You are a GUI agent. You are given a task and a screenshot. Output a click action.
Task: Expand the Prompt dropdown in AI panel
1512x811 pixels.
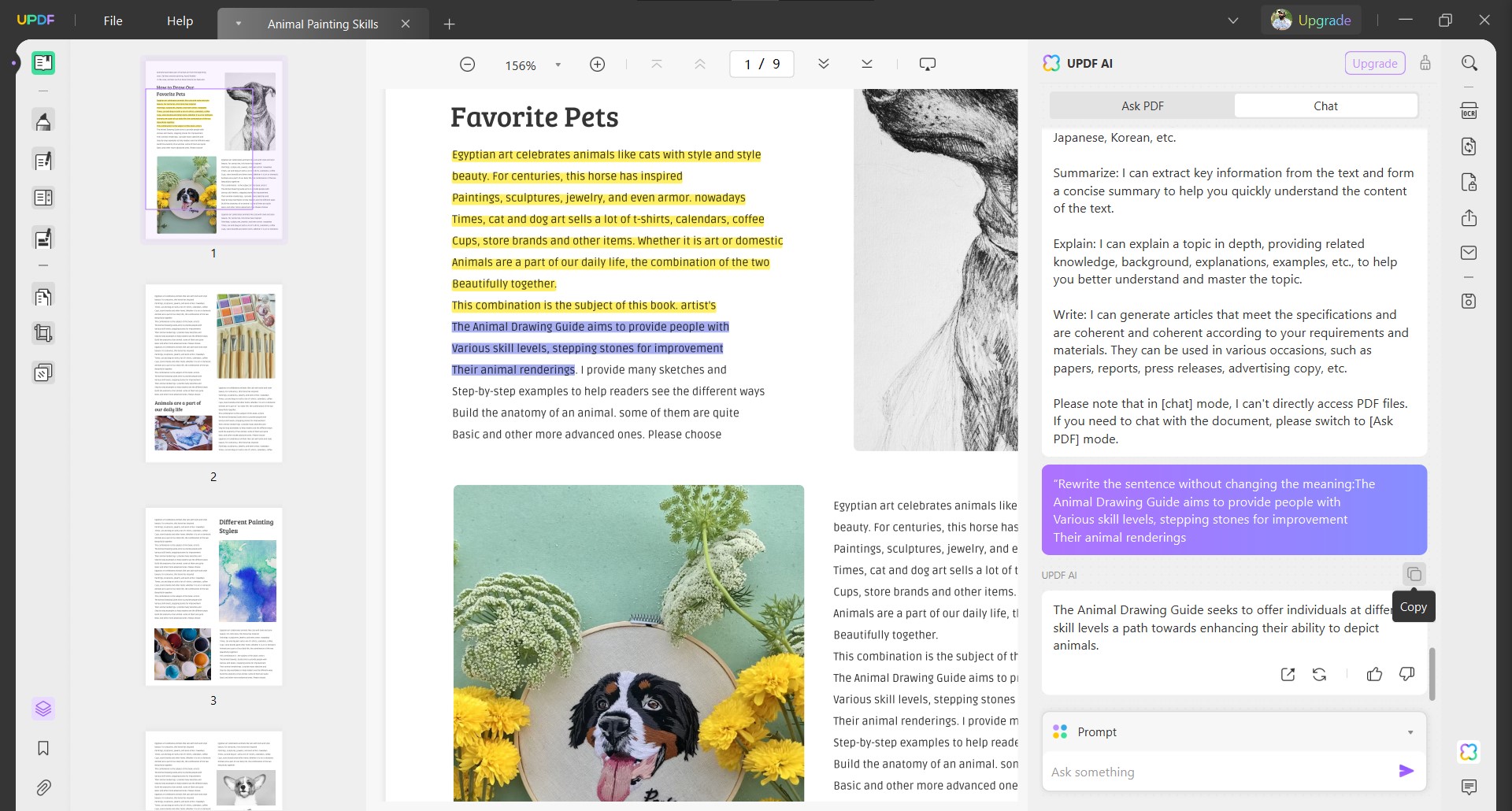tap(1409, 731)
